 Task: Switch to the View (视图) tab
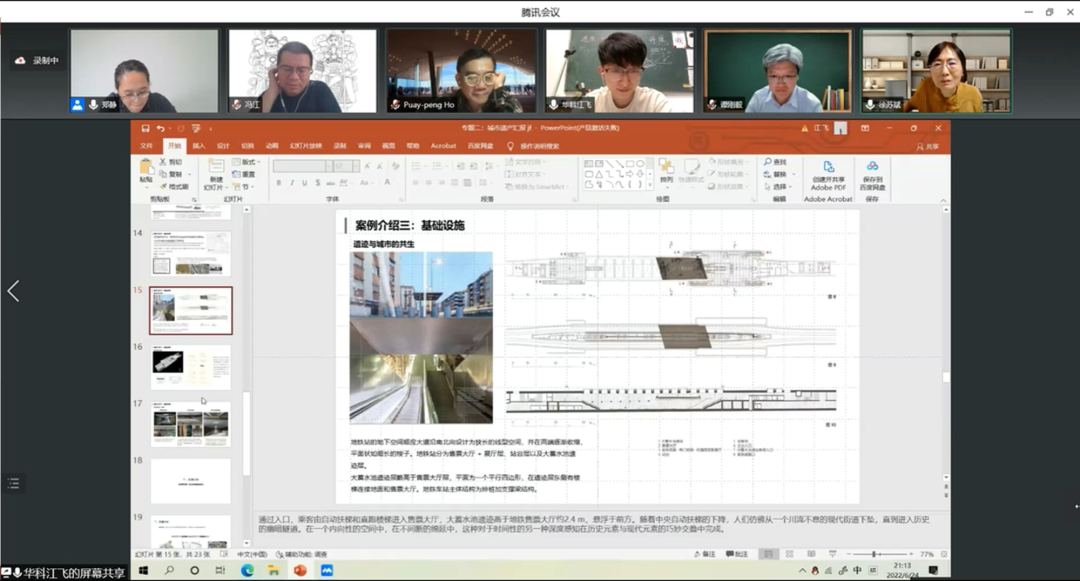coord(388,146)
